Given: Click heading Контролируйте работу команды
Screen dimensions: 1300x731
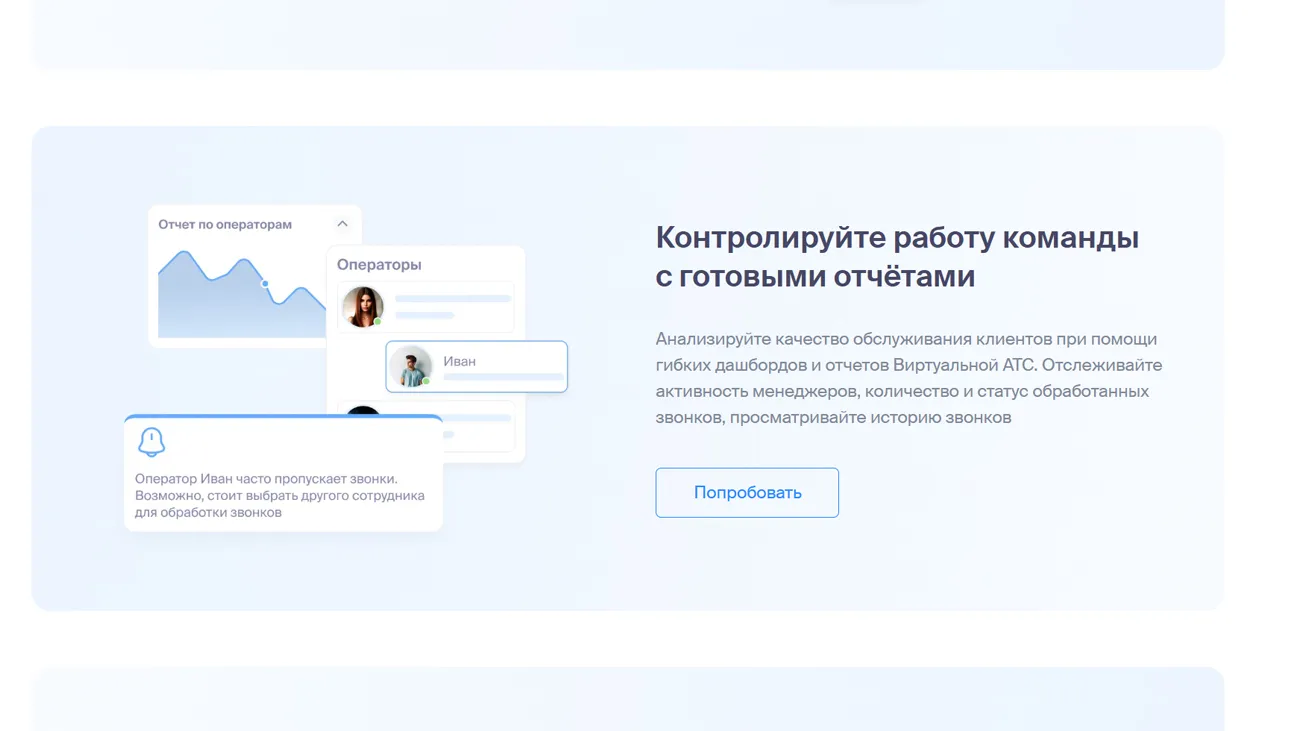Looking at the screenshot, I should 896,256.
